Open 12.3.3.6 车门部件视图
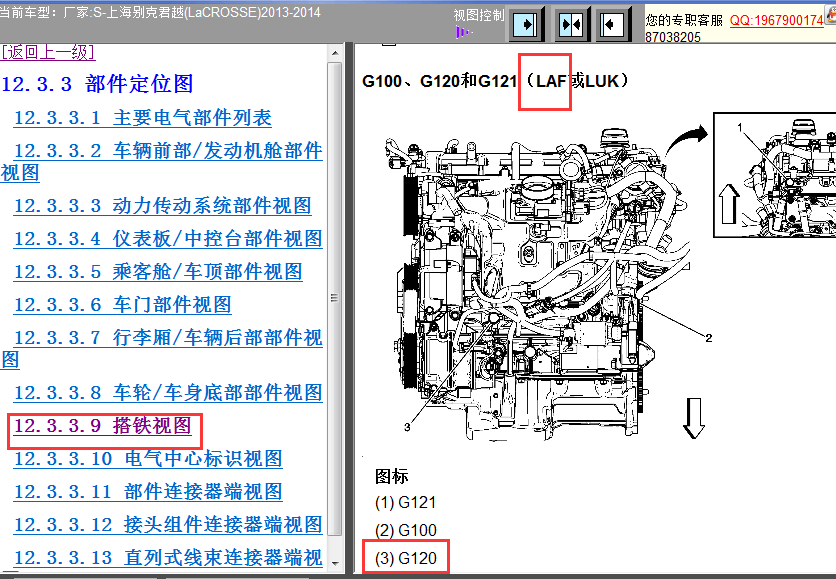Screen dimensions: 836x579 click(123, 305)
